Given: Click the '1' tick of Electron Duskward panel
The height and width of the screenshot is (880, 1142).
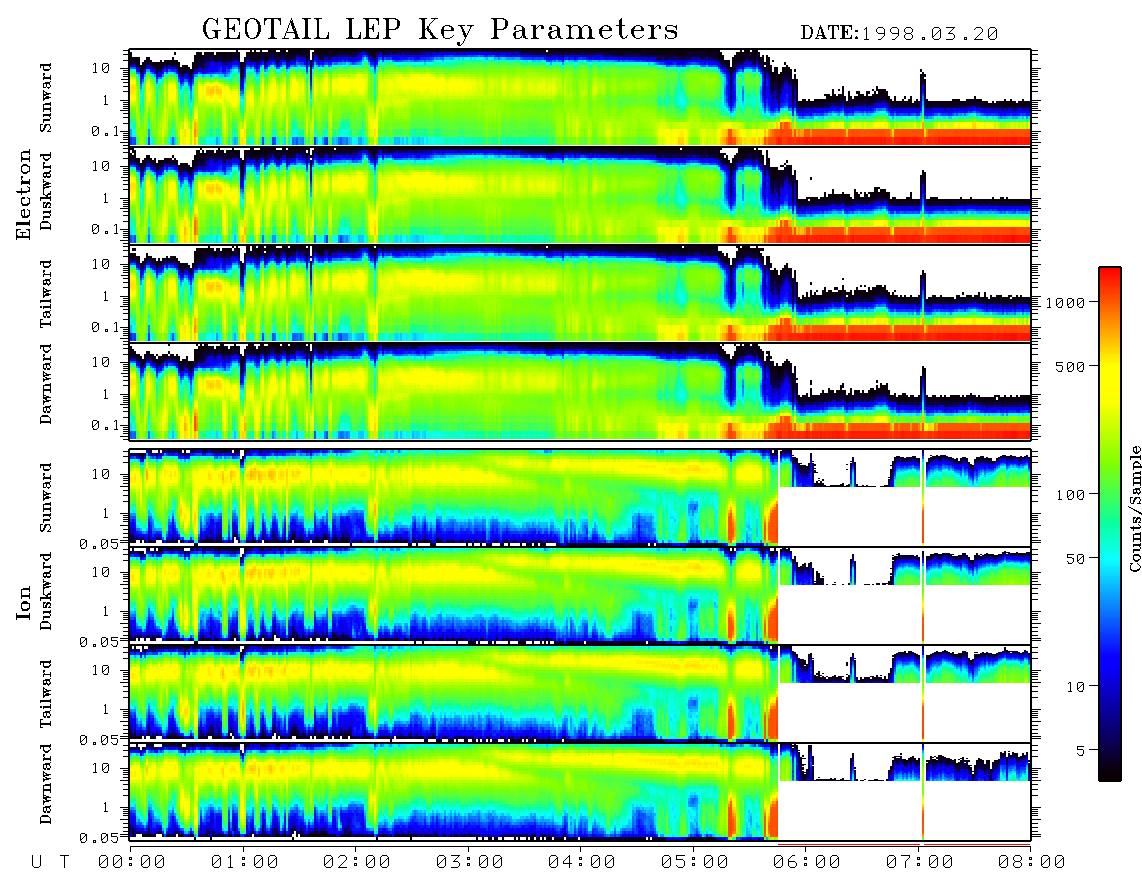Looking at the screenshot, I should pos(106,198).
